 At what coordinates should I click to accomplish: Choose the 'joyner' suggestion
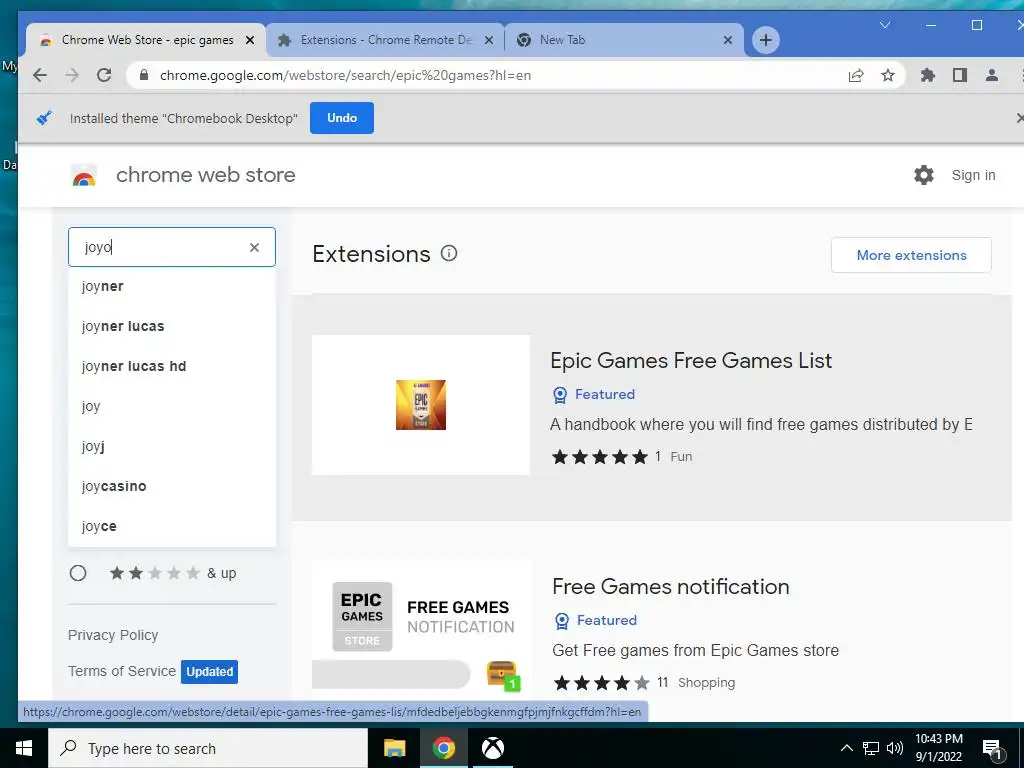(x=172, y=286)
